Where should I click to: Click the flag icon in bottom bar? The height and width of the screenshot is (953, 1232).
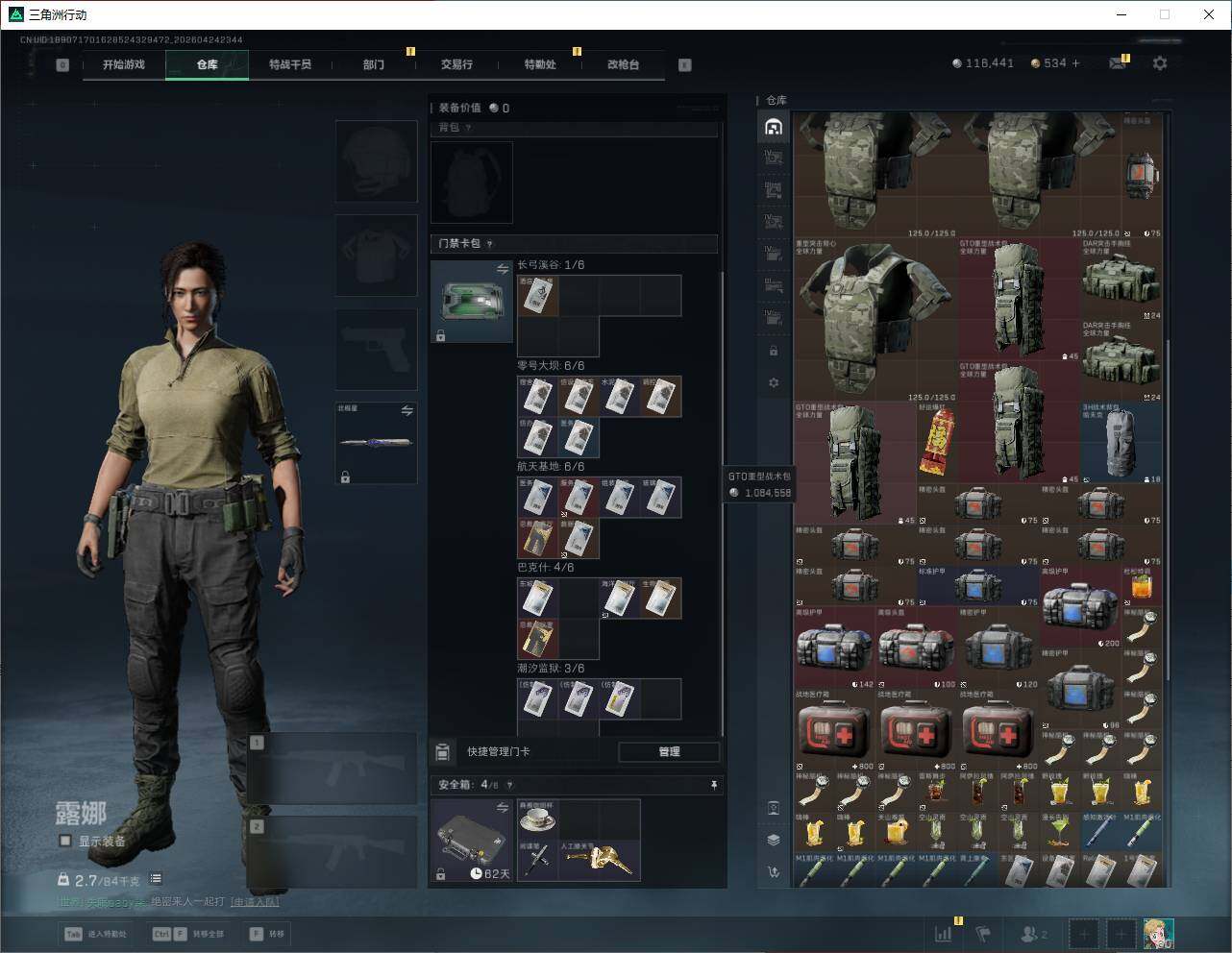coord(983,933)
